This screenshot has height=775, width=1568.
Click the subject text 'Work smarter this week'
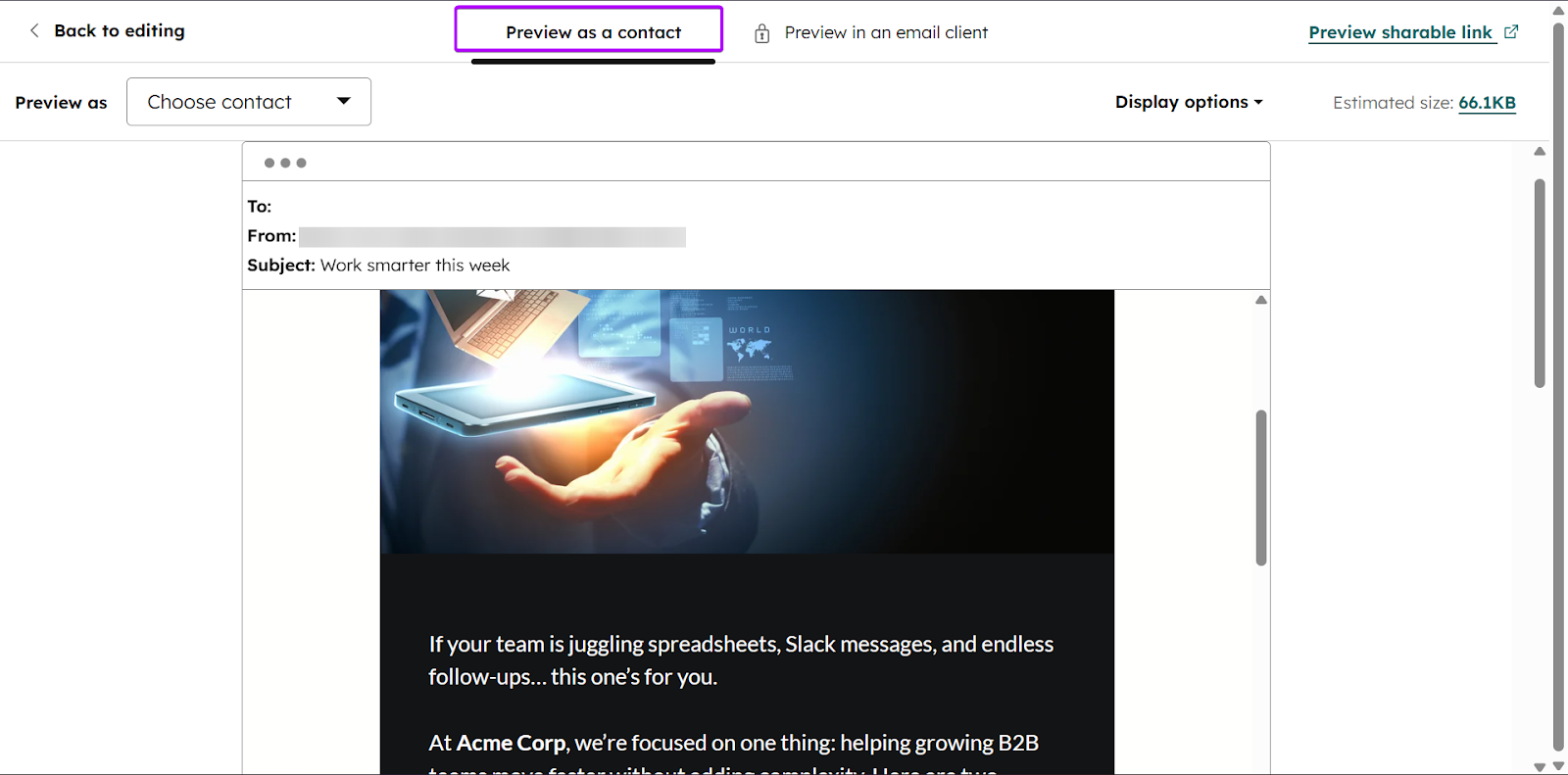(x=415, y=265)
